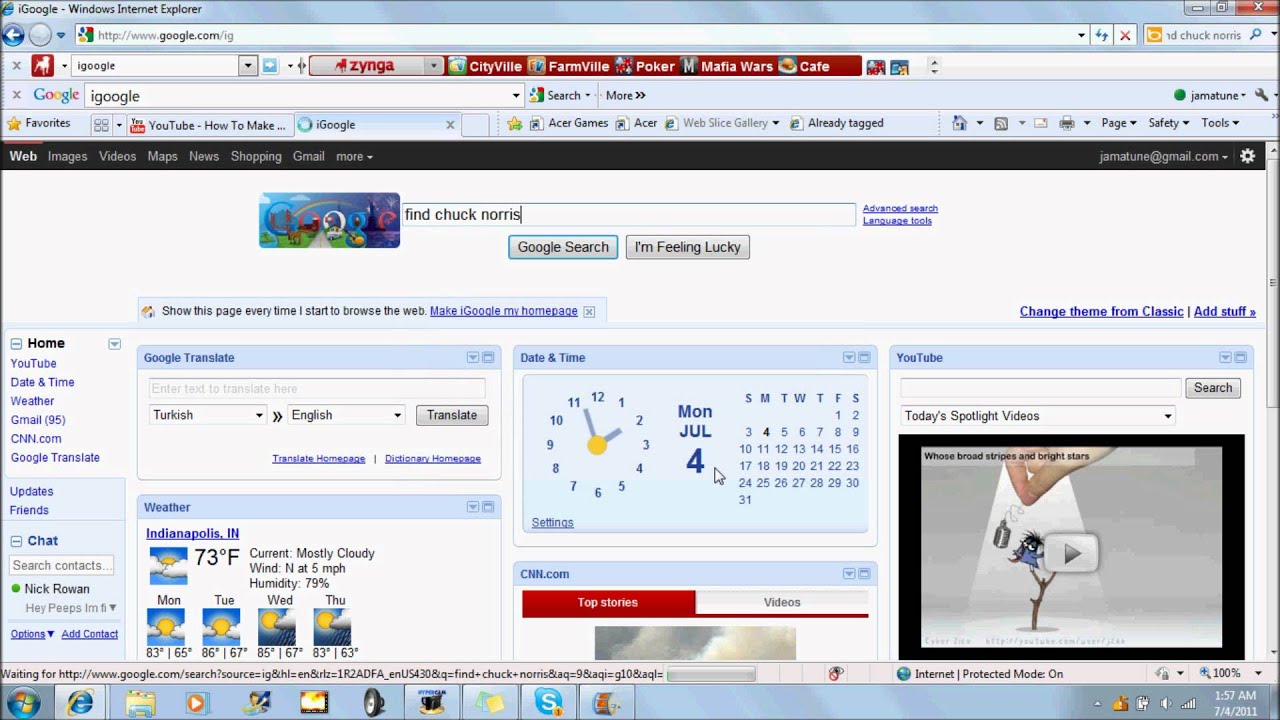Expand the jamatune@gmail.com account menu

point(1164,156)
